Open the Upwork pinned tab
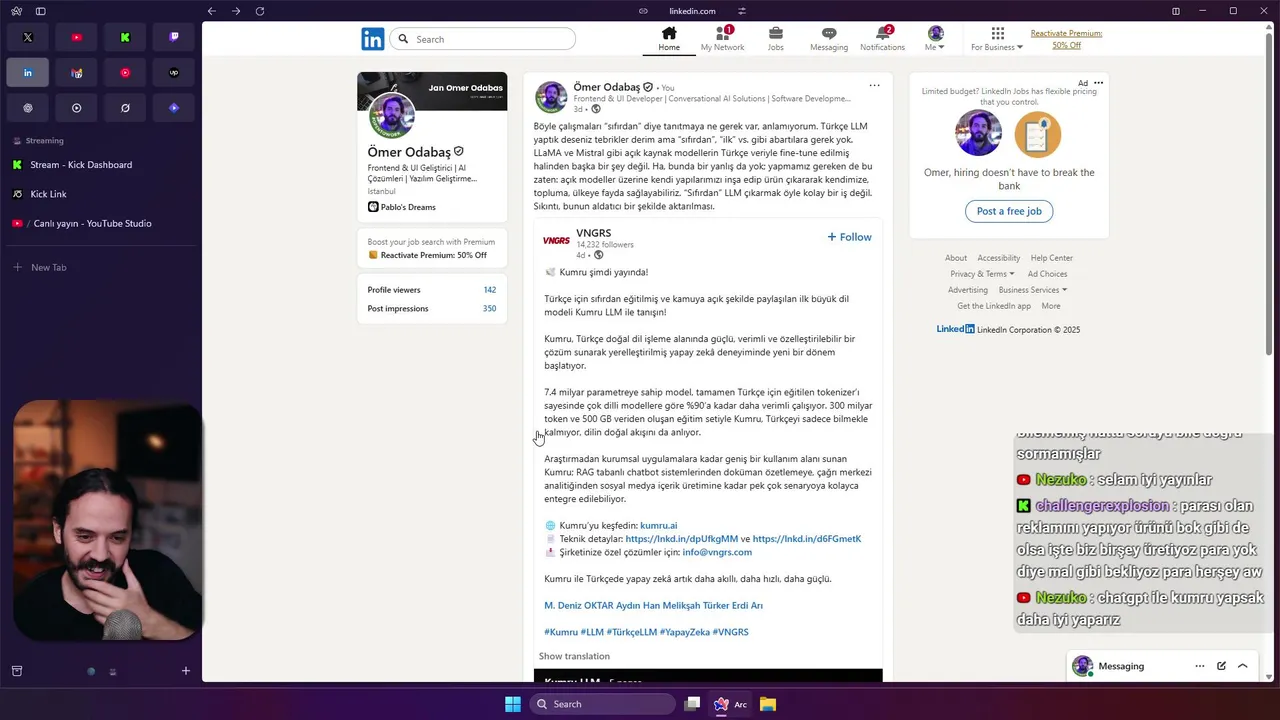Image resolution: width=1280 pixels, height=720 pixels. point(174,73)
